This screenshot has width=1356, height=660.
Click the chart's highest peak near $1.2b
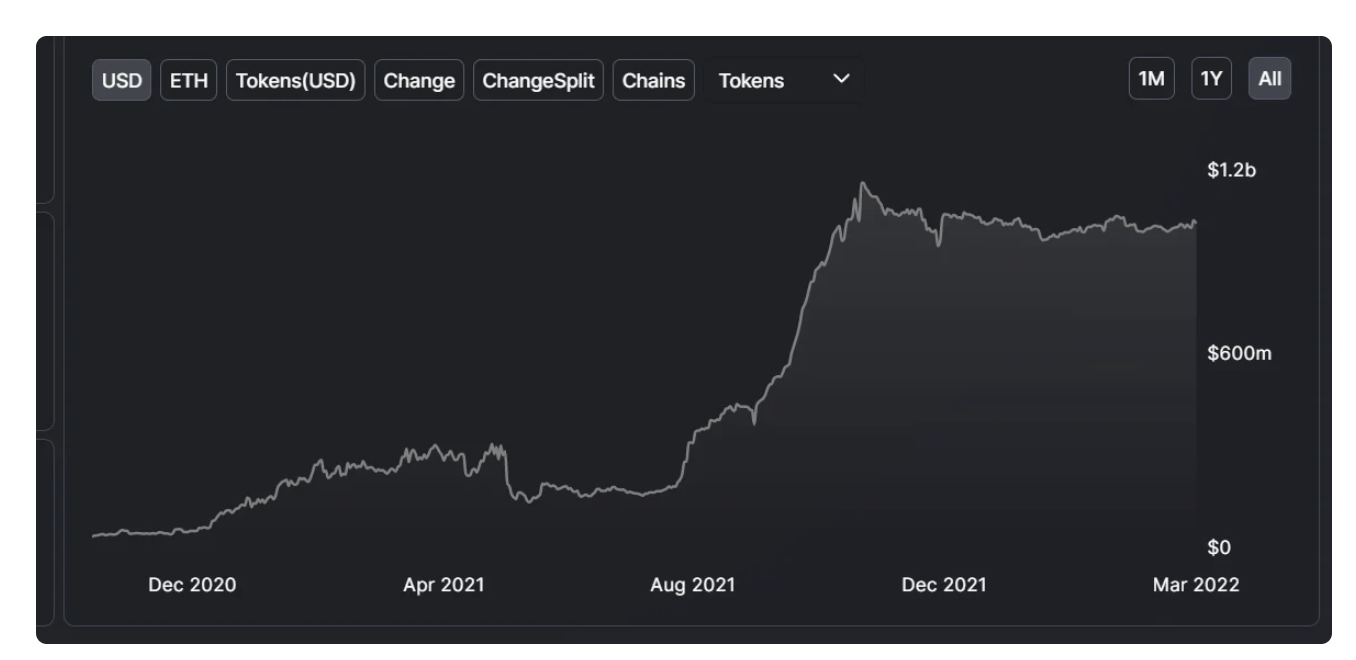862,184
